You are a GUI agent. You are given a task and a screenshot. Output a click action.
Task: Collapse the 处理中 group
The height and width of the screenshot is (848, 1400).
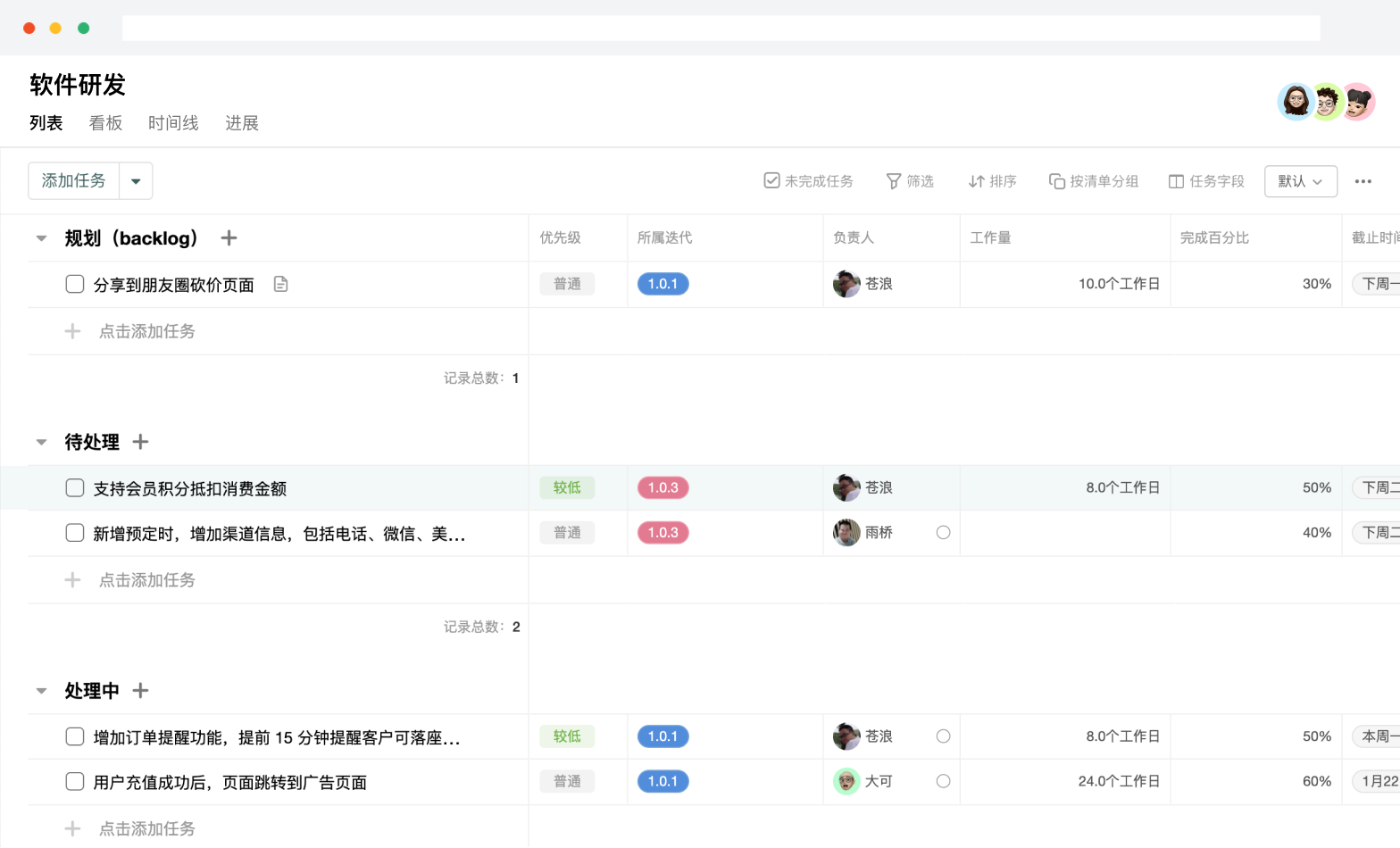[x=41, y=691]
